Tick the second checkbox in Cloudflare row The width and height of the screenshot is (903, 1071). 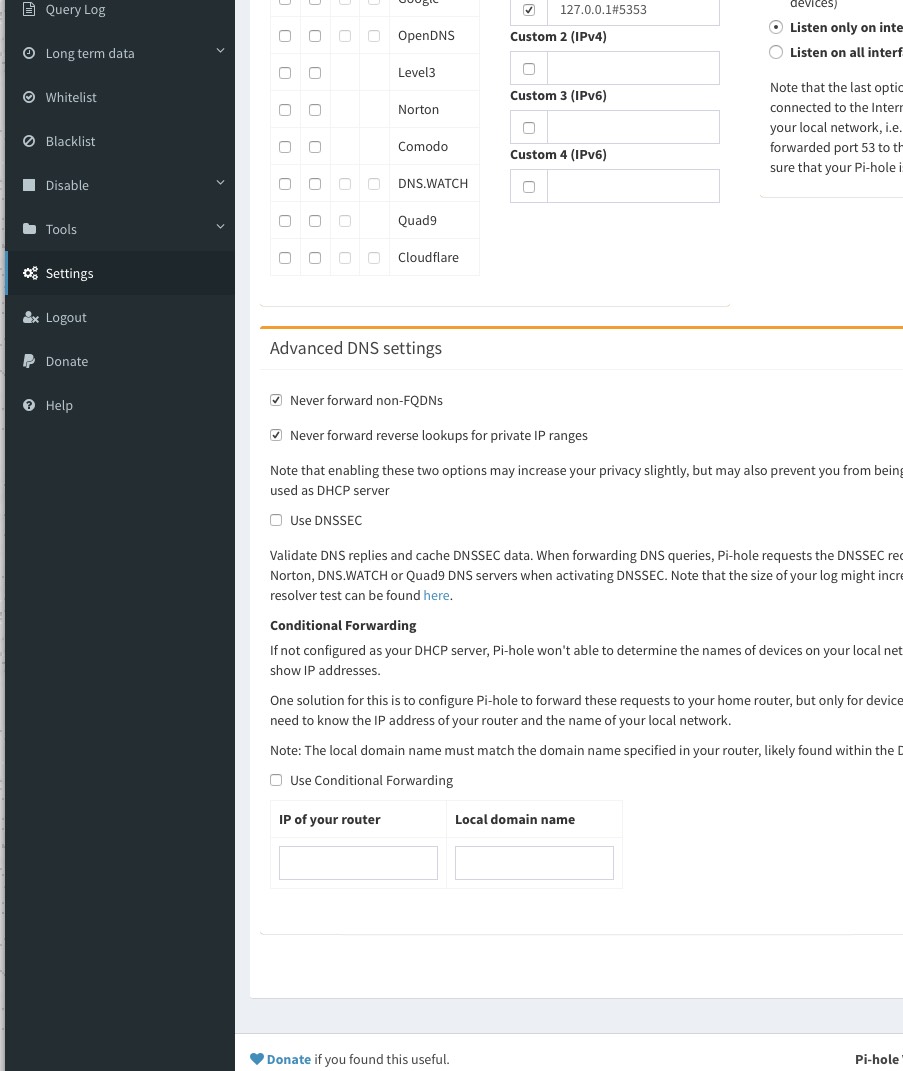315,258
